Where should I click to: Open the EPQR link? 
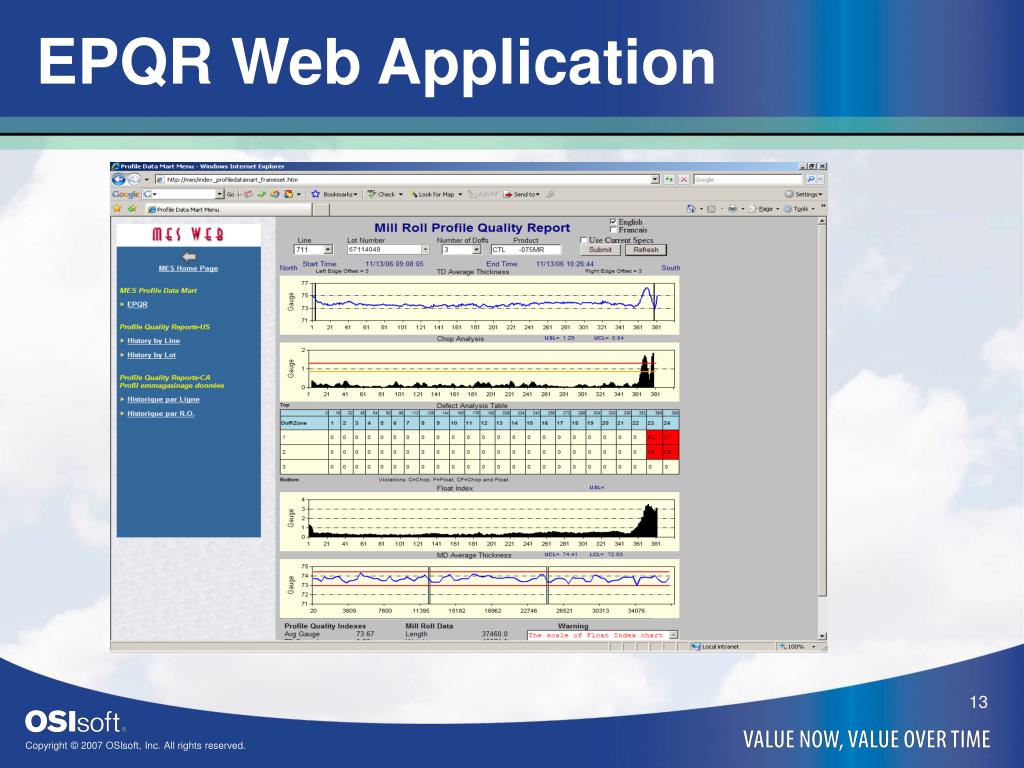pyautogui.click(x=137, y=304)
